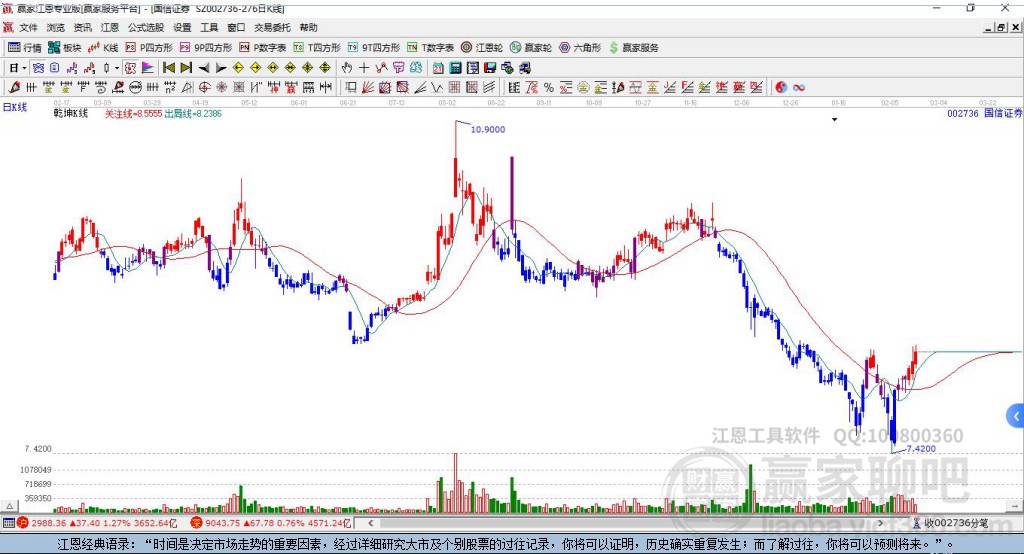Click the blue side-panel collapse chevron

point(1016,416)
